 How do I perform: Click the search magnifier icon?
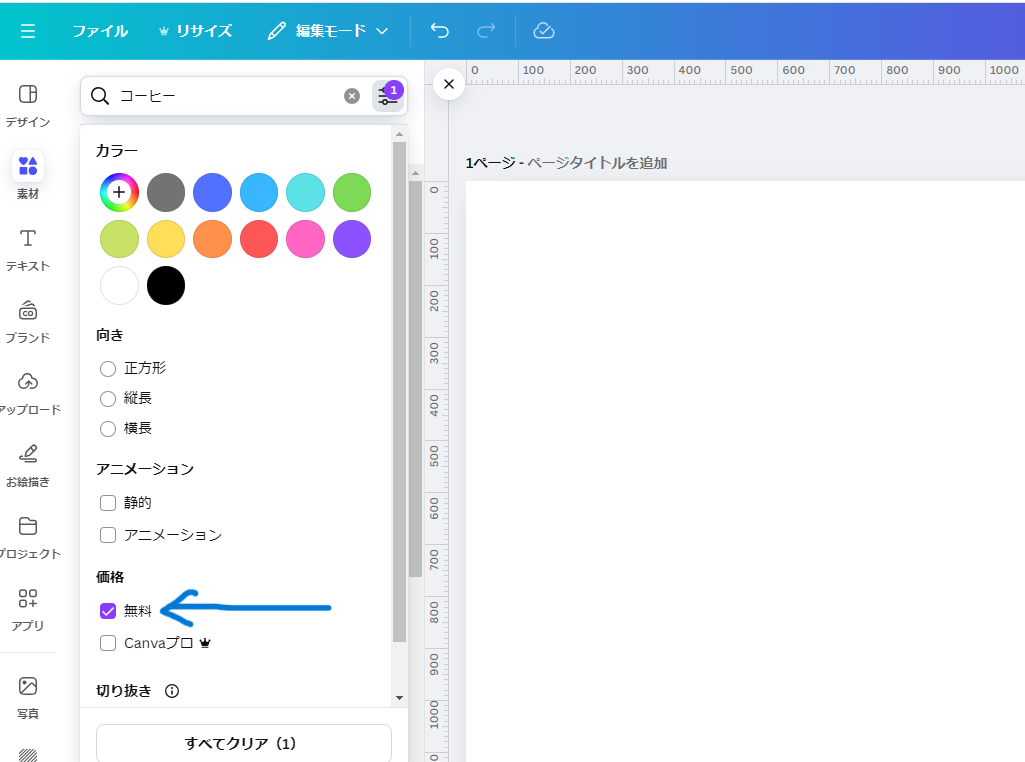coord(100,96)
